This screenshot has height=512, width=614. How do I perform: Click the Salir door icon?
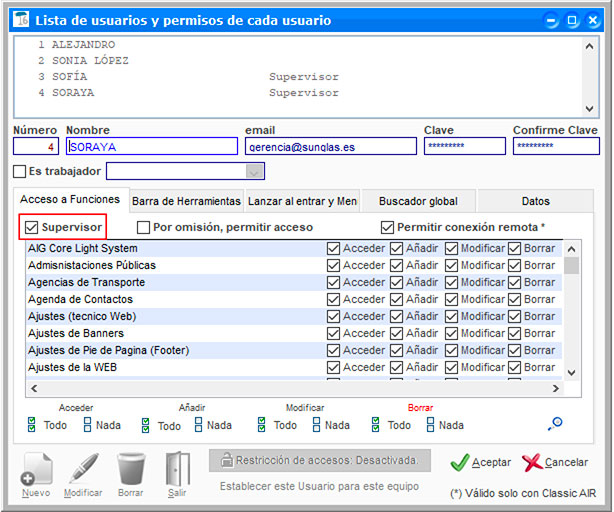point(178,469)
